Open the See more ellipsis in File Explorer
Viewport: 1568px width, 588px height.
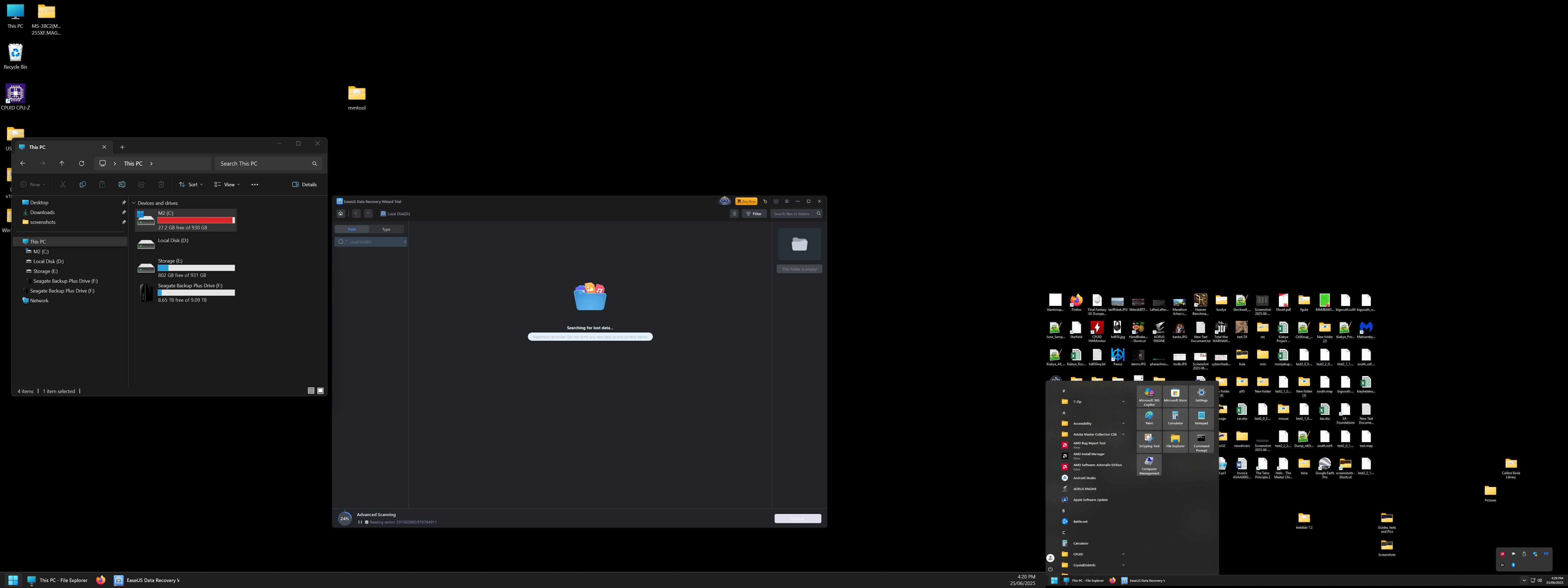point(255,184)
